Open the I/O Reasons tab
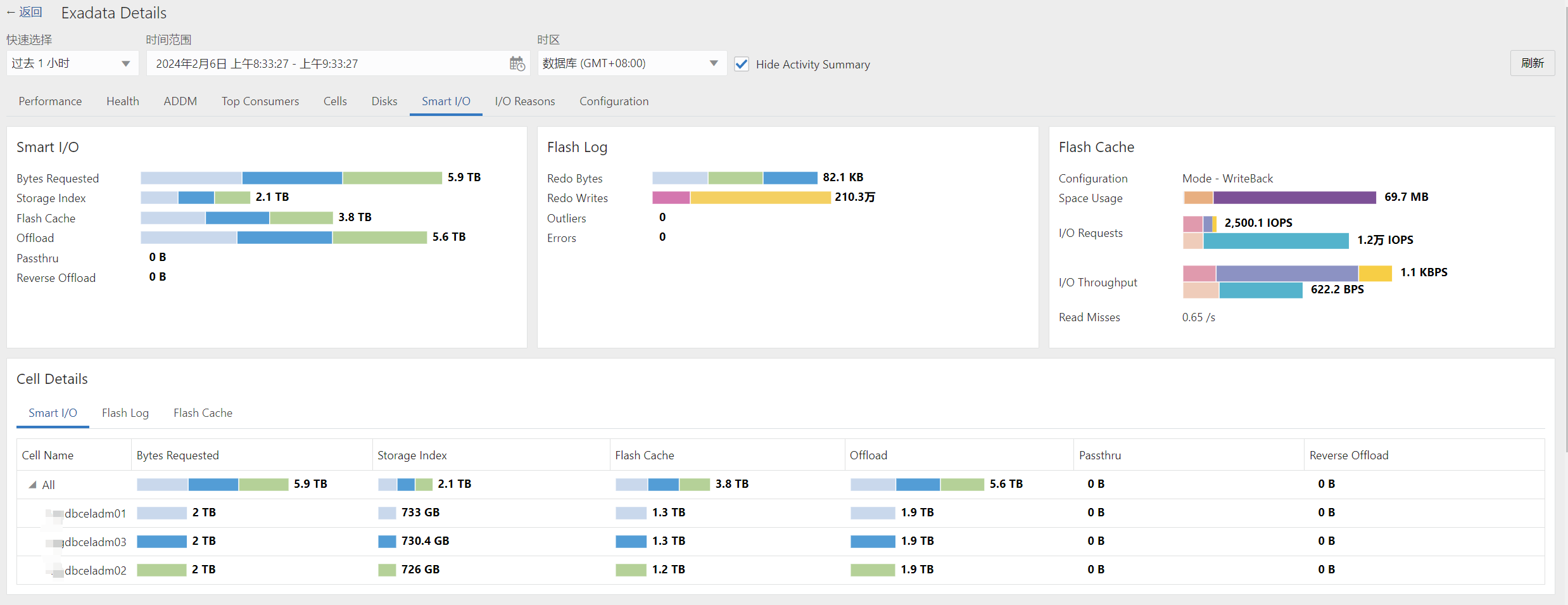1568x605 pixels. pos(525,101)
